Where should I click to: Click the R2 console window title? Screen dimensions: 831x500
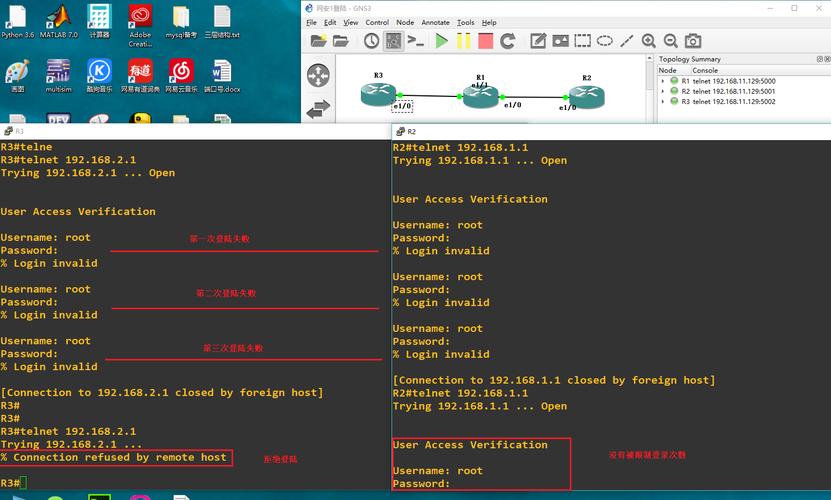pos(412,131)
